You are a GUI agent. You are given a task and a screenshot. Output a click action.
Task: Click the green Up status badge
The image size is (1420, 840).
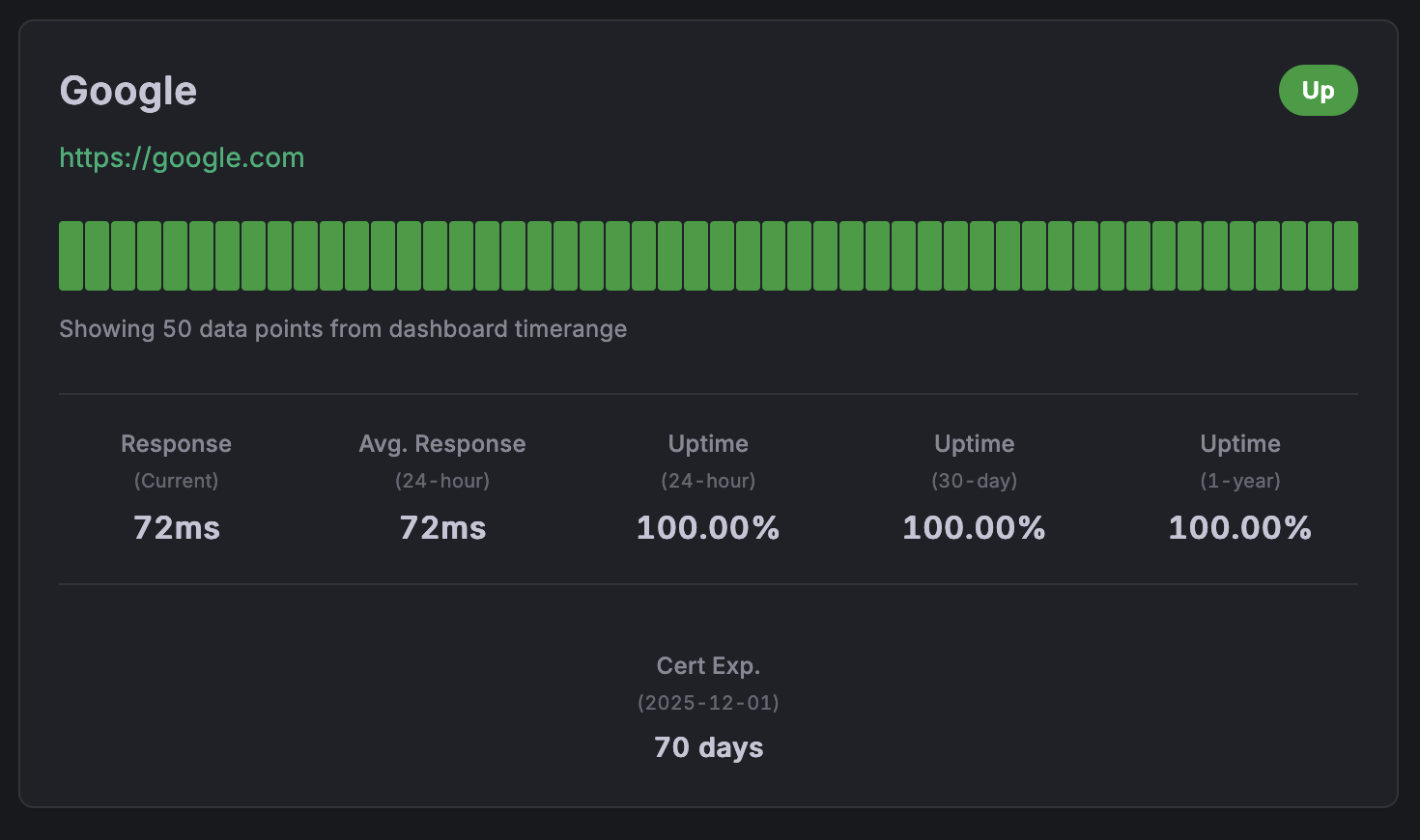tap(1318, 91)
